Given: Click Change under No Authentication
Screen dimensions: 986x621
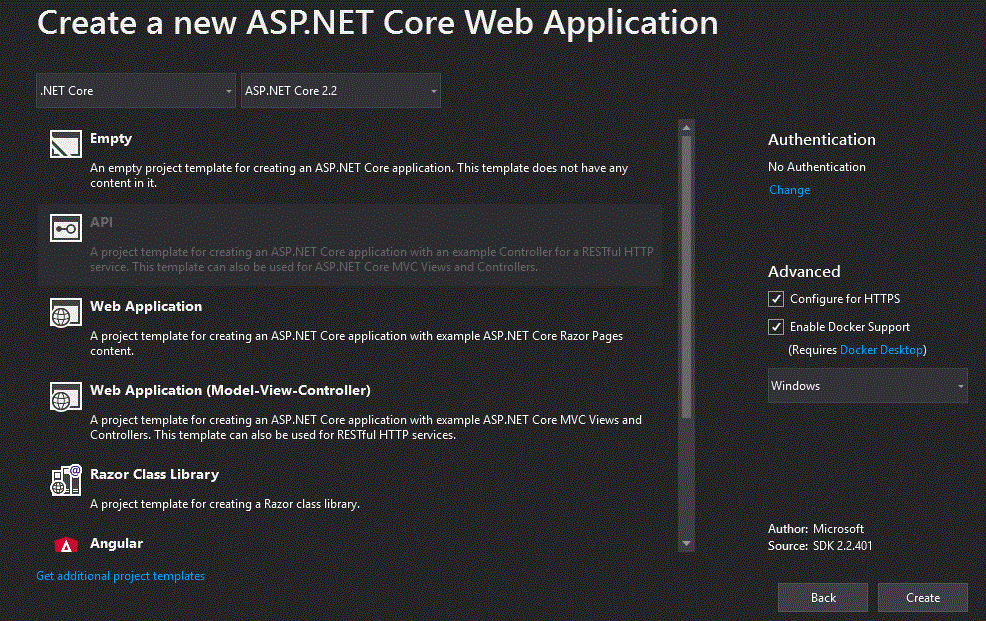Looking at the screenshot, I should pyautogui.click(x=789, y=190).
